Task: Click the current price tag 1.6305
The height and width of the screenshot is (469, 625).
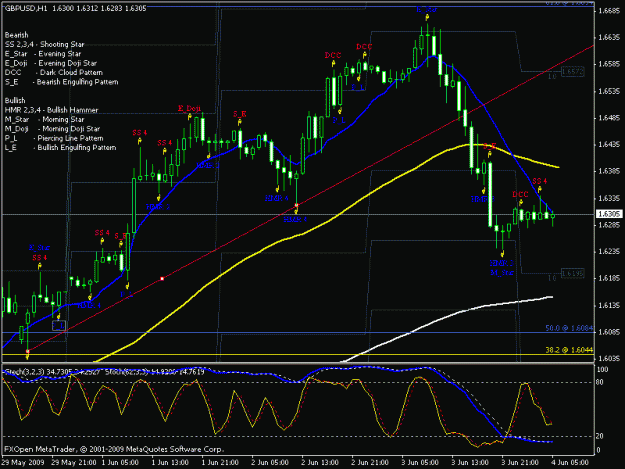Action: point(609,214)
